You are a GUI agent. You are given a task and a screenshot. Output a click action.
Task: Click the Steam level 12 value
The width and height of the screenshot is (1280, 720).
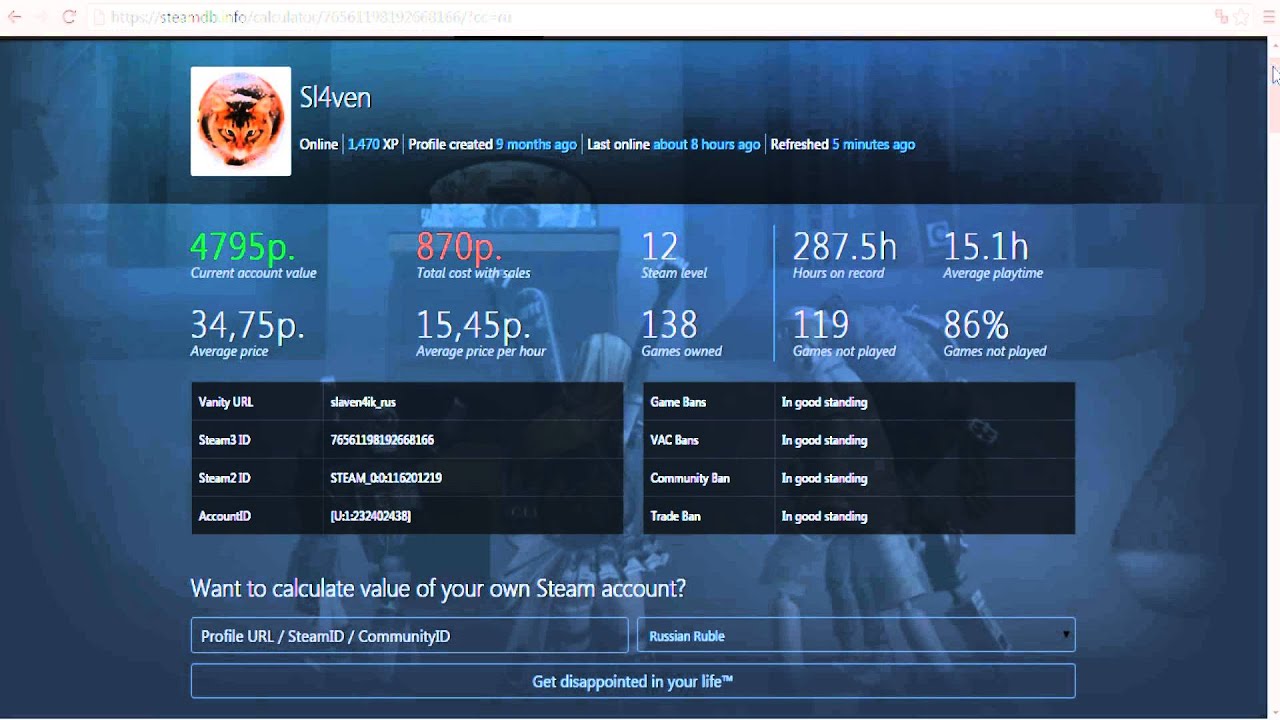pos(660,246)
